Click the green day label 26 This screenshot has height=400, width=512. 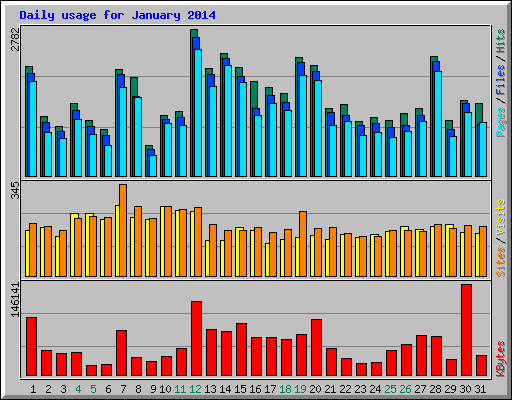click(405, 389)
